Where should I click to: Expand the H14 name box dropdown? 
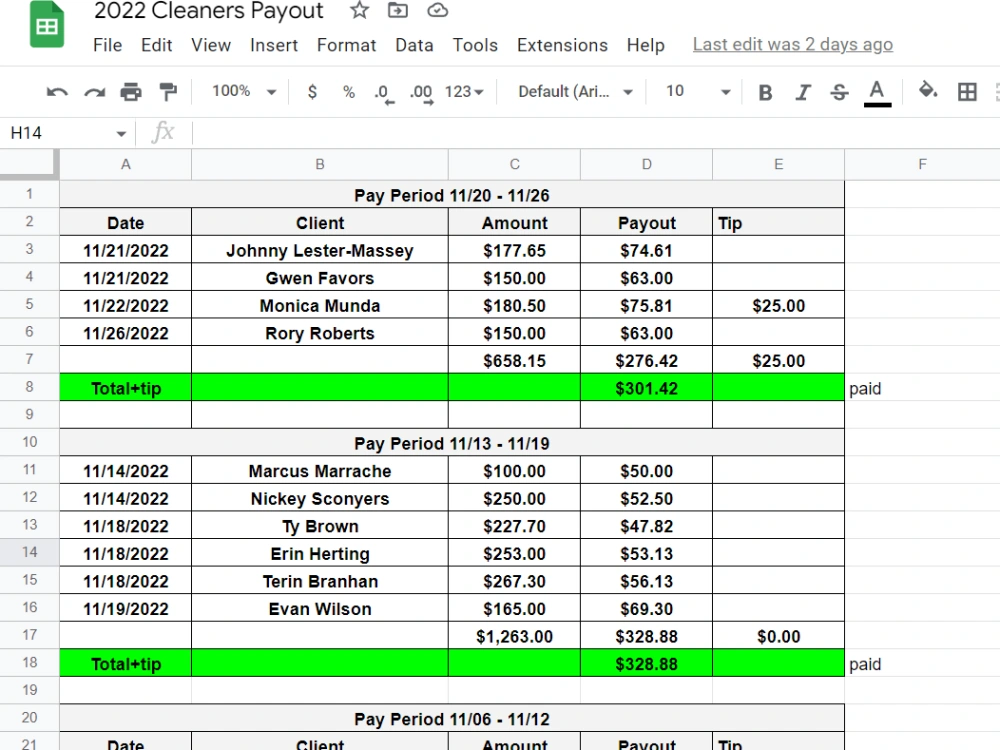(x=121, y=133)
